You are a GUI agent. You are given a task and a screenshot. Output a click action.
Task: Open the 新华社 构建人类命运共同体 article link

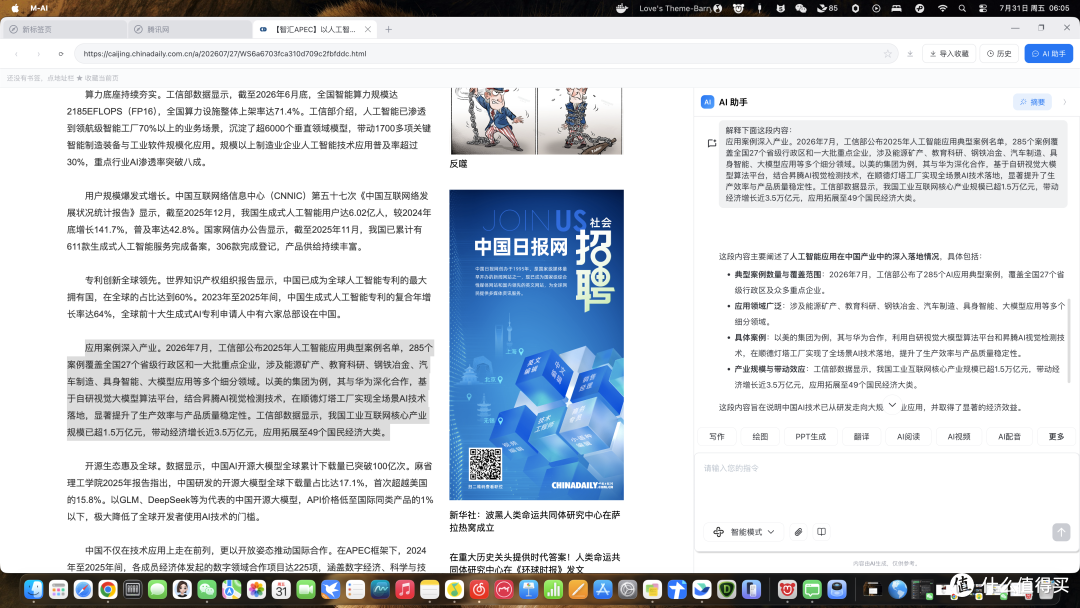coord(535,521)
